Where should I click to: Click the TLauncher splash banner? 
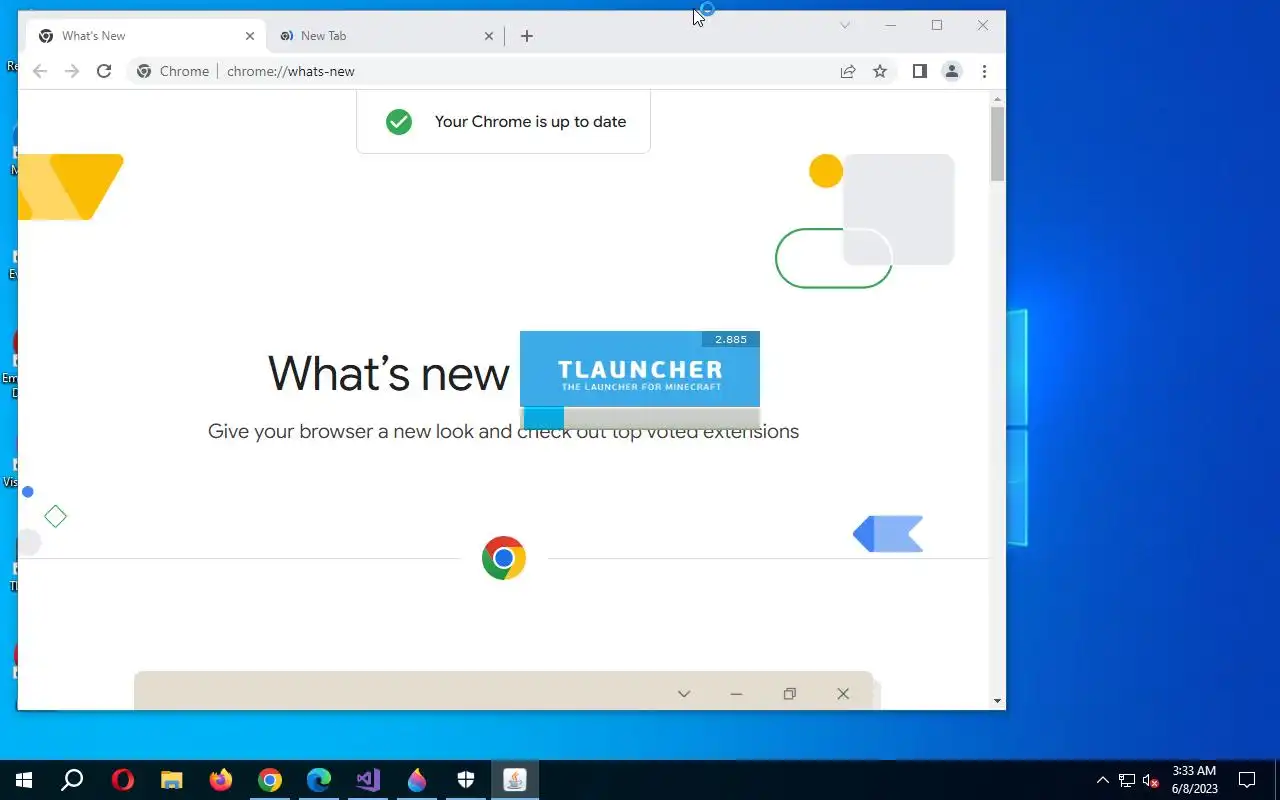coord(640,369)
